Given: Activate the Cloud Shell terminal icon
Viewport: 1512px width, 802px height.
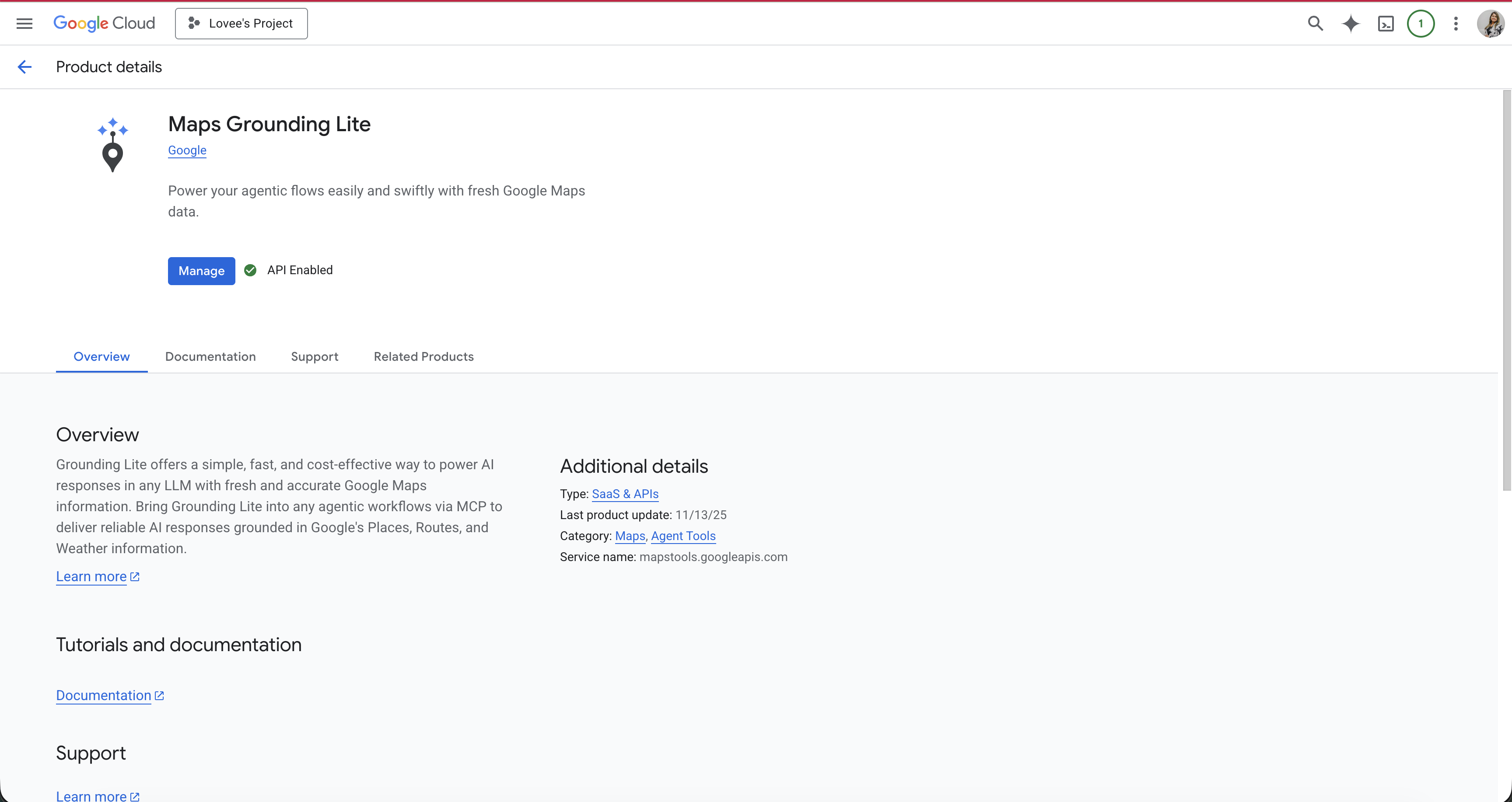Looking at the screenshot, I should click(1386, 24).
